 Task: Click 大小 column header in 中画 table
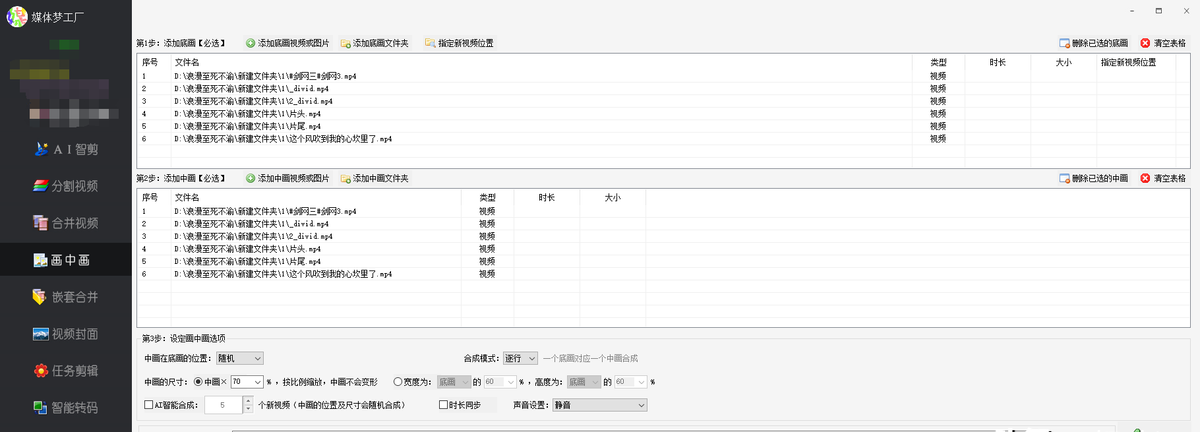(x=612, y=198)
